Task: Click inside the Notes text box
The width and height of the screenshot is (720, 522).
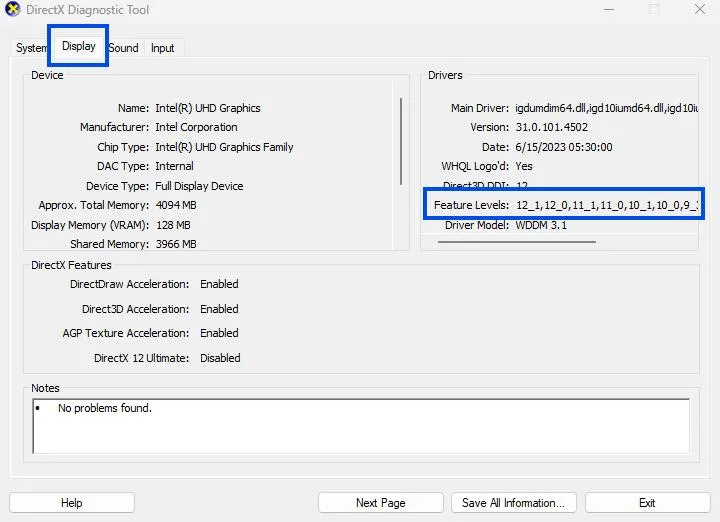Action: point(361,426)
